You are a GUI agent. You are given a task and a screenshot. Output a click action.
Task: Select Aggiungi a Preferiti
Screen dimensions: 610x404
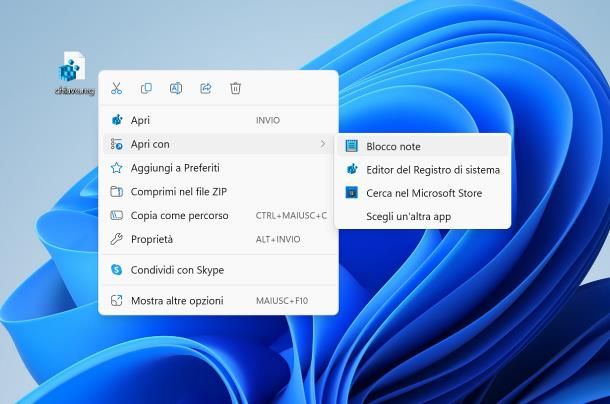point(218,168)
